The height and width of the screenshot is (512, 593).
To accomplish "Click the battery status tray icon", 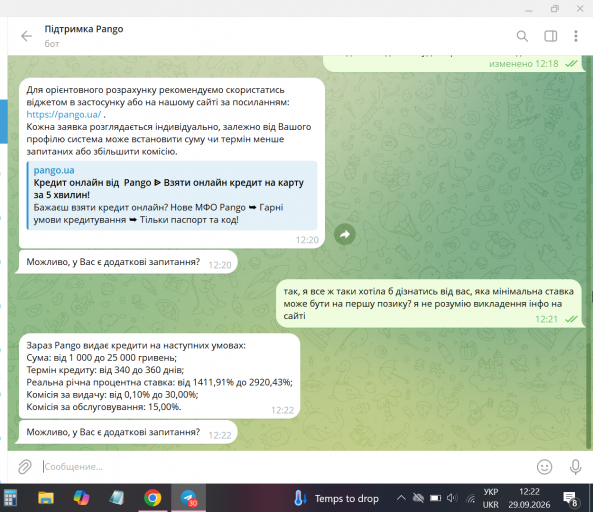I will coord(435,498).
